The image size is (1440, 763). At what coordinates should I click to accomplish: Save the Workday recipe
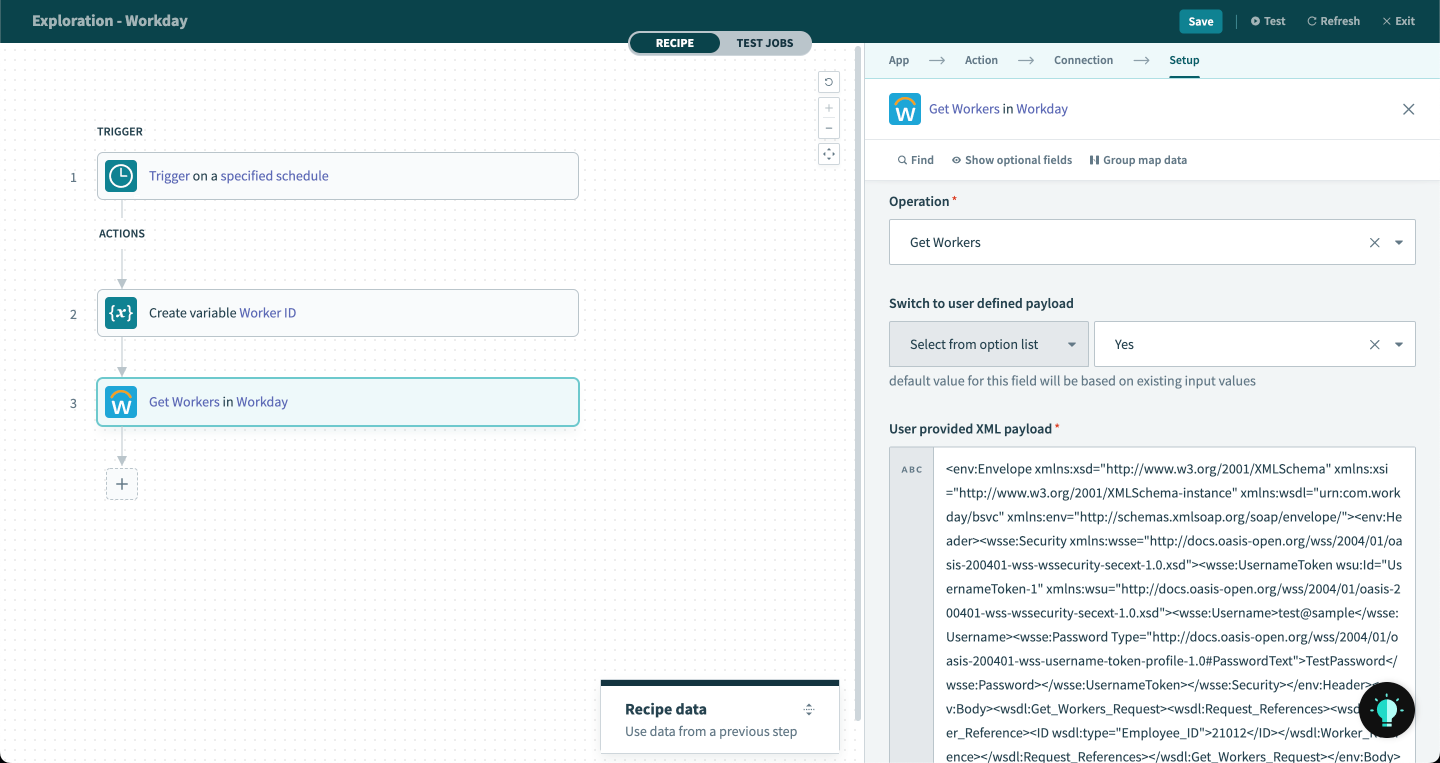pos(1200,20)
